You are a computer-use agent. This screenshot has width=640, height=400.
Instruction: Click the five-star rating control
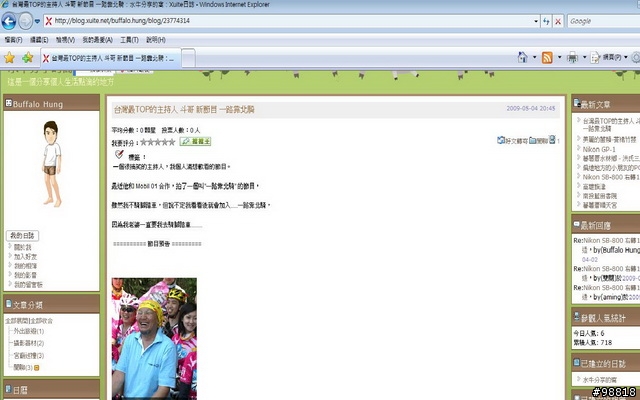pos(158,142)
